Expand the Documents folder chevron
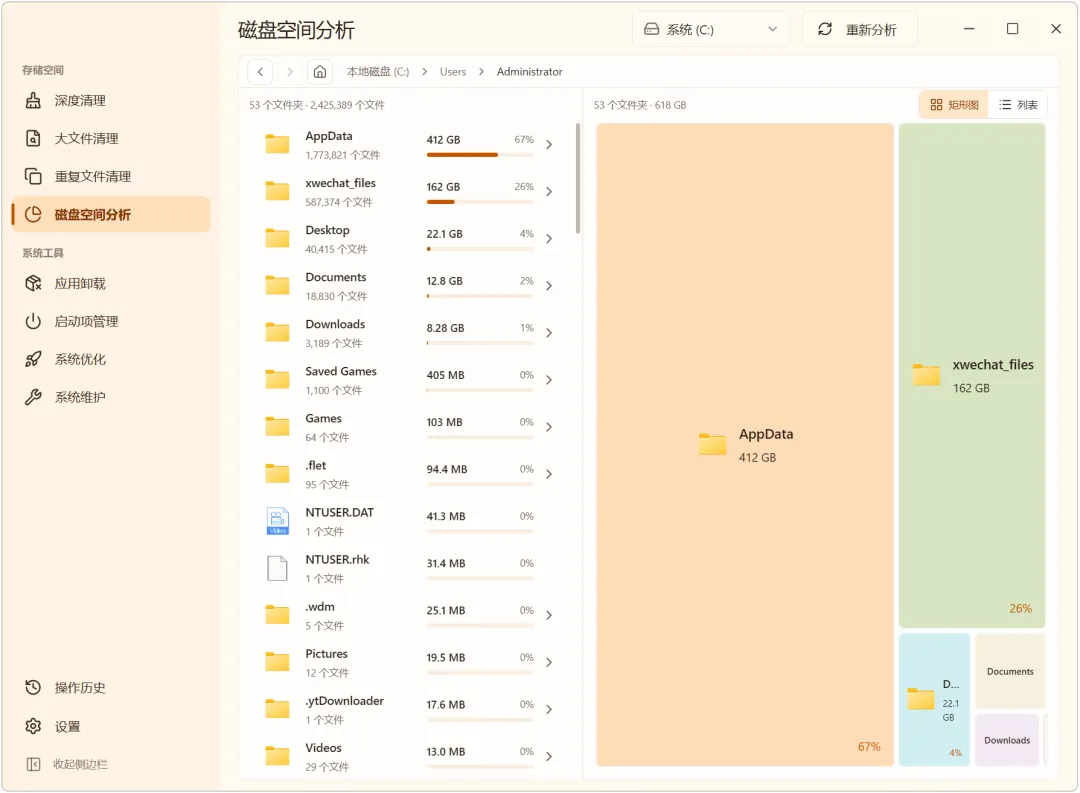 coord(549,286)
